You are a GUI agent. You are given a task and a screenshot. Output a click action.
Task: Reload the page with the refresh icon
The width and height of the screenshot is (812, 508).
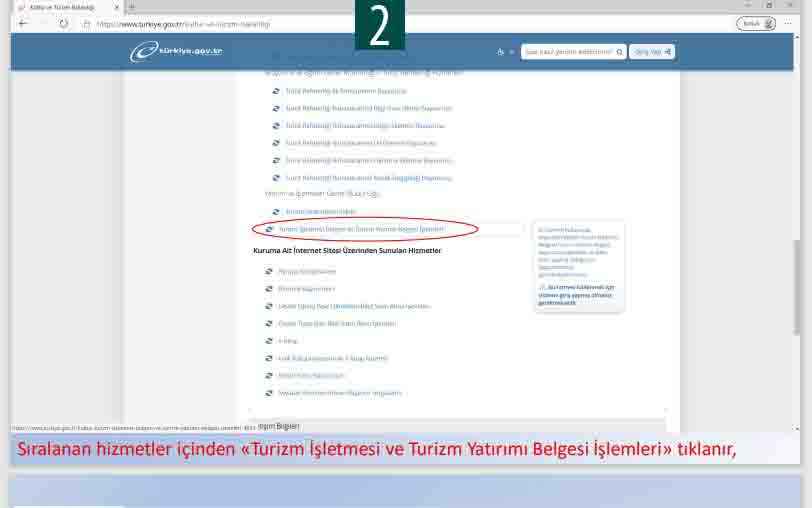(63, 23)
